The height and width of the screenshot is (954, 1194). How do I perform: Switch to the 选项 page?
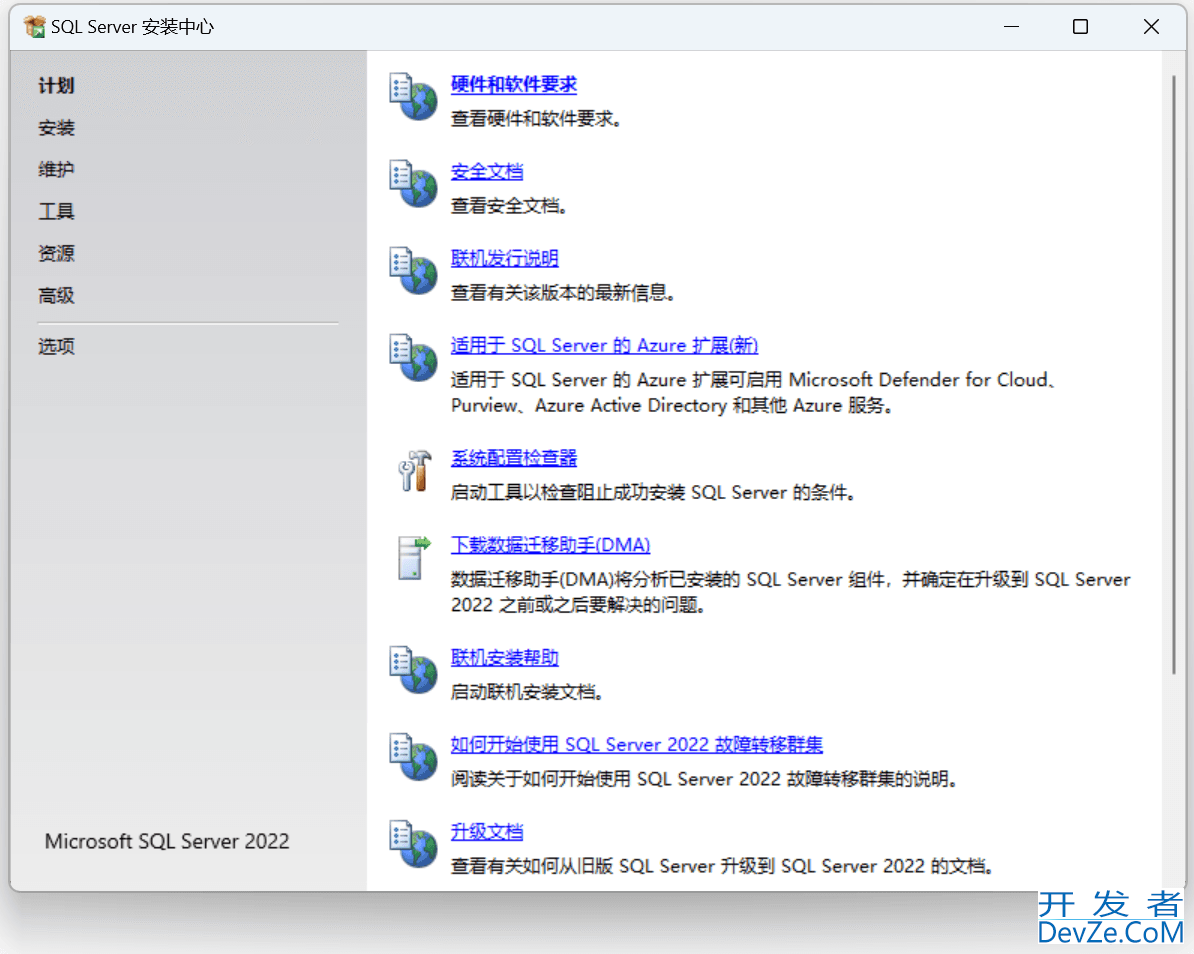pyautogui.click(x=56, y=346)
